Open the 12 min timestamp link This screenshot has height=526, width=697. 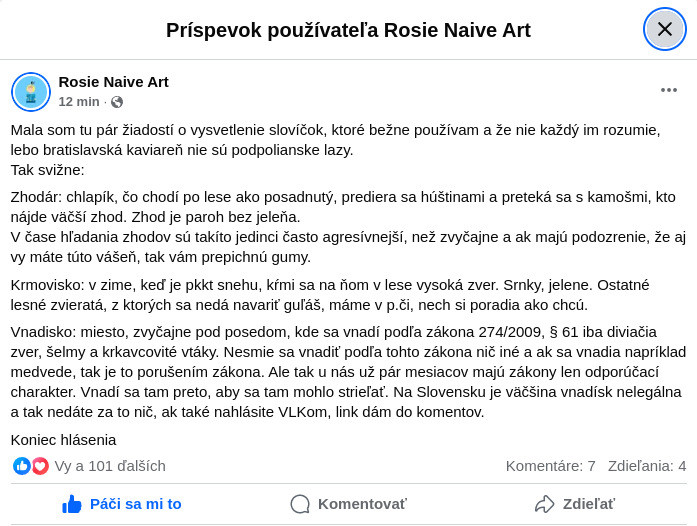[x=79, y=102]
